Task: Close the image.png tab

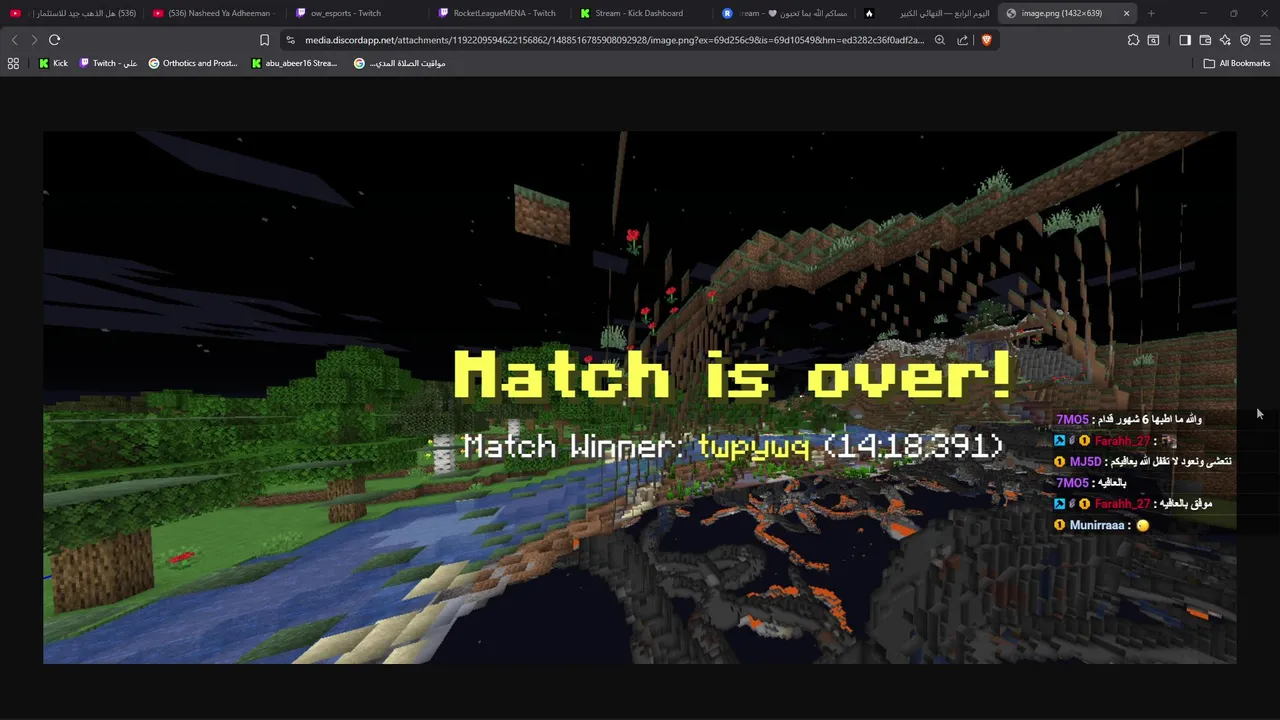Action: [1126, 13]
